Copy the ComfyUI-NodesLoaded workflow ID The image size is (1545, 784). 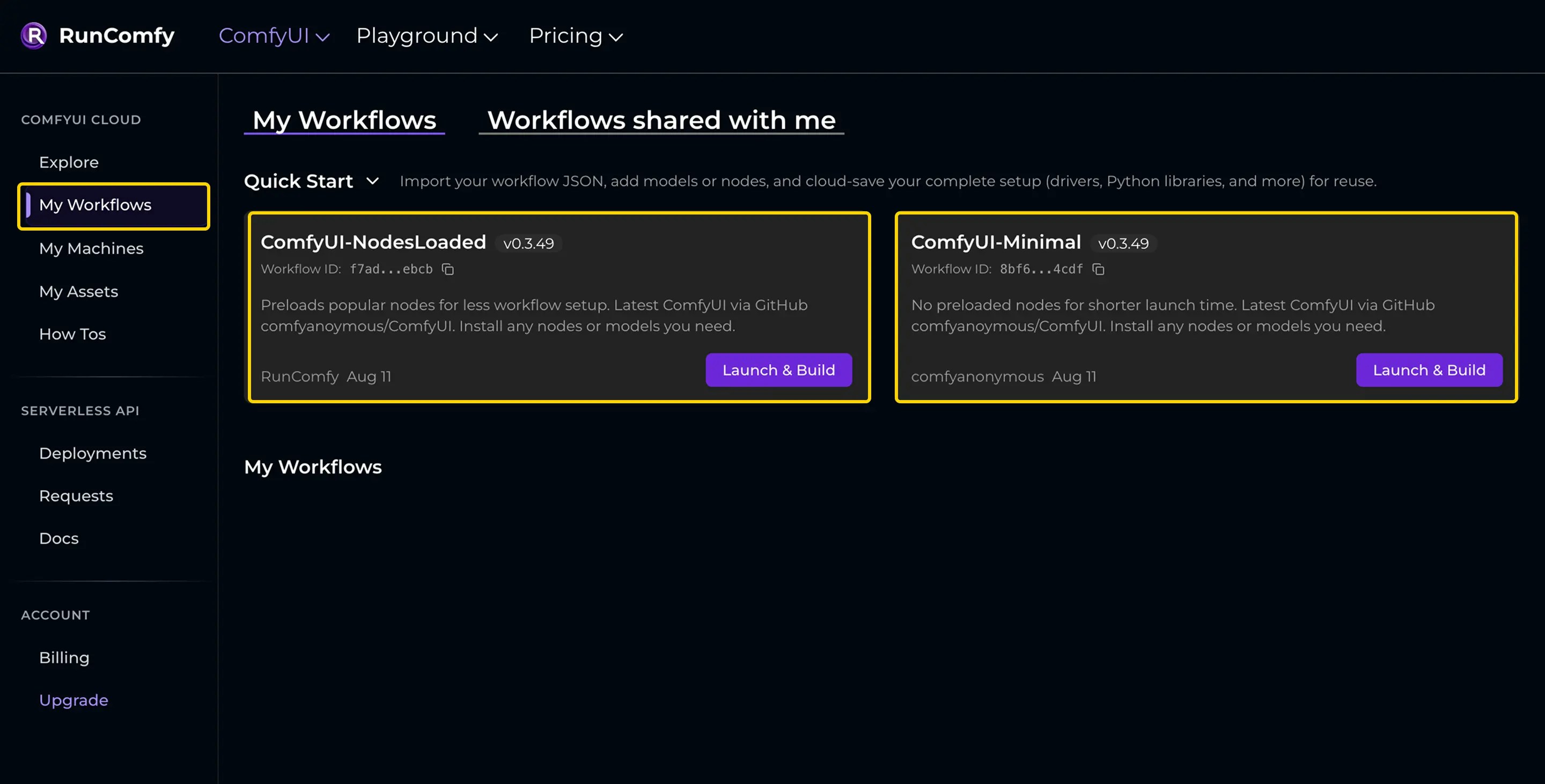[448, 269]
